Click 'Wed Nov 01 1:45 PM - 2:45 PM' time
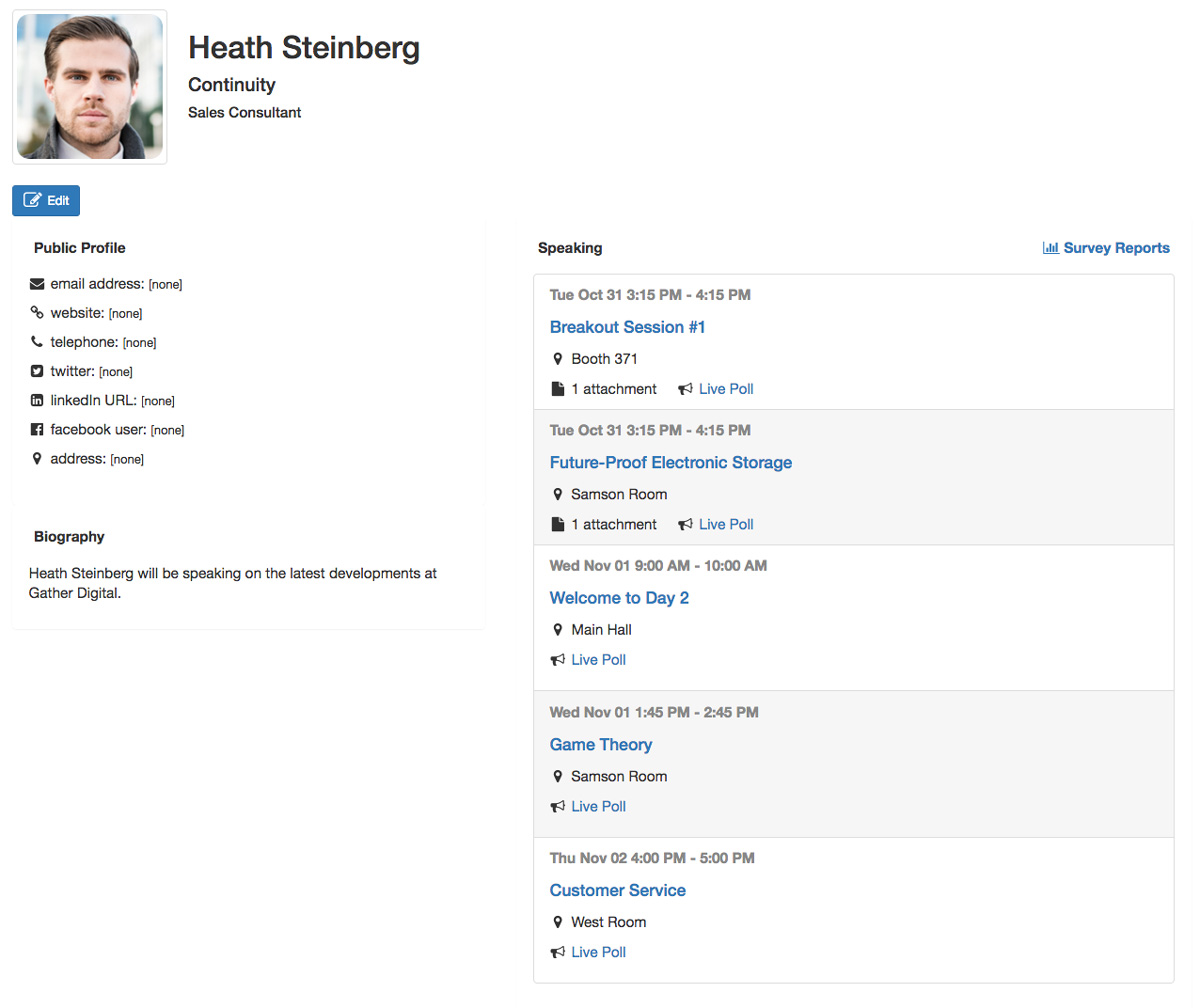1200x1008 pixels. coord(654,712)
